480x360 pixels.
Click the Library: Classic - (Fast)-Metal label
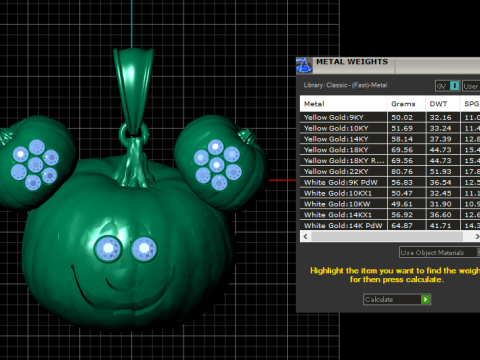345,85
